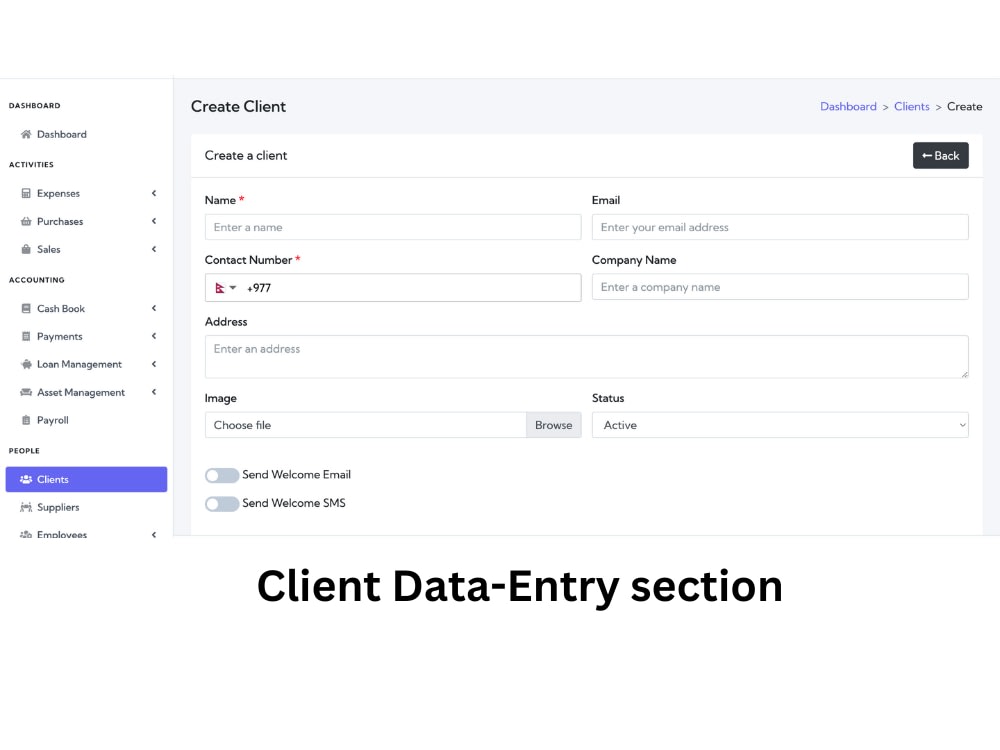Expand the Sales submenu chevron

click(154, 249)
